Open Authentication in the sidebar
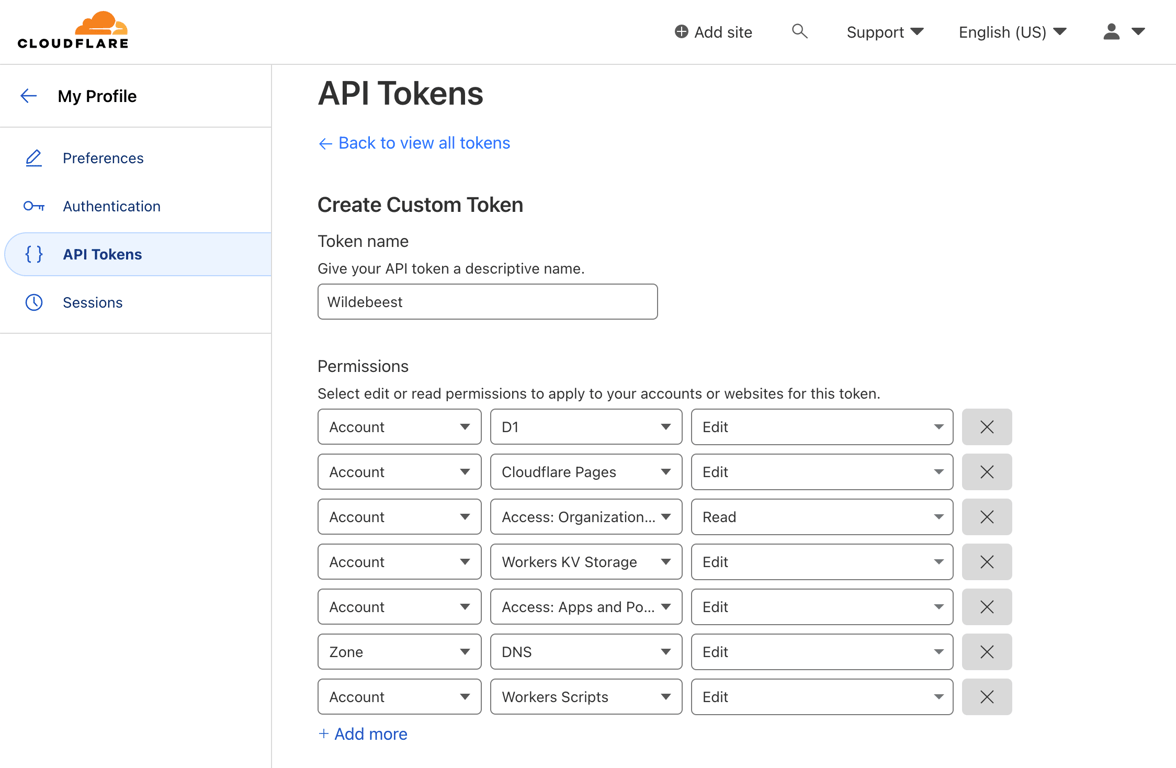The width and height of the screenshot is (1176, 768). click(111, 206)
